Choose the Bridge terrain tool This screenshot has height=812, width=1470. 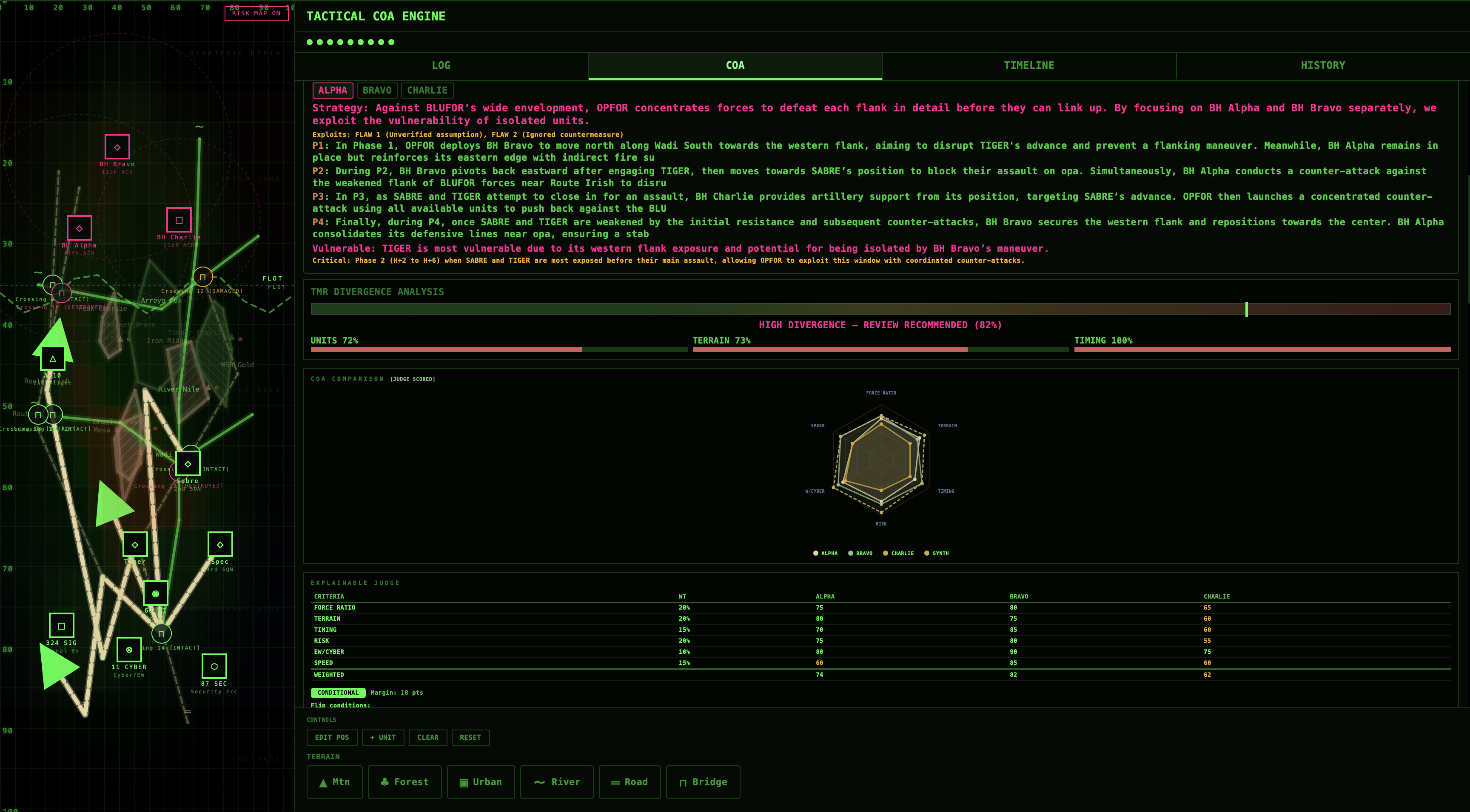(703, 782)
